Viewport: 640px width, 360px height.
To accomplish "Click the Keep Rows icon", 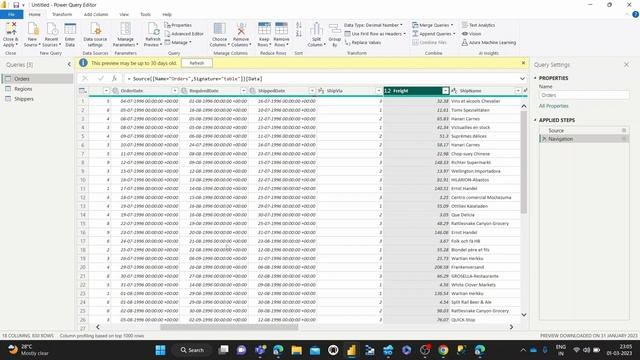I will [x=264, y=29].
